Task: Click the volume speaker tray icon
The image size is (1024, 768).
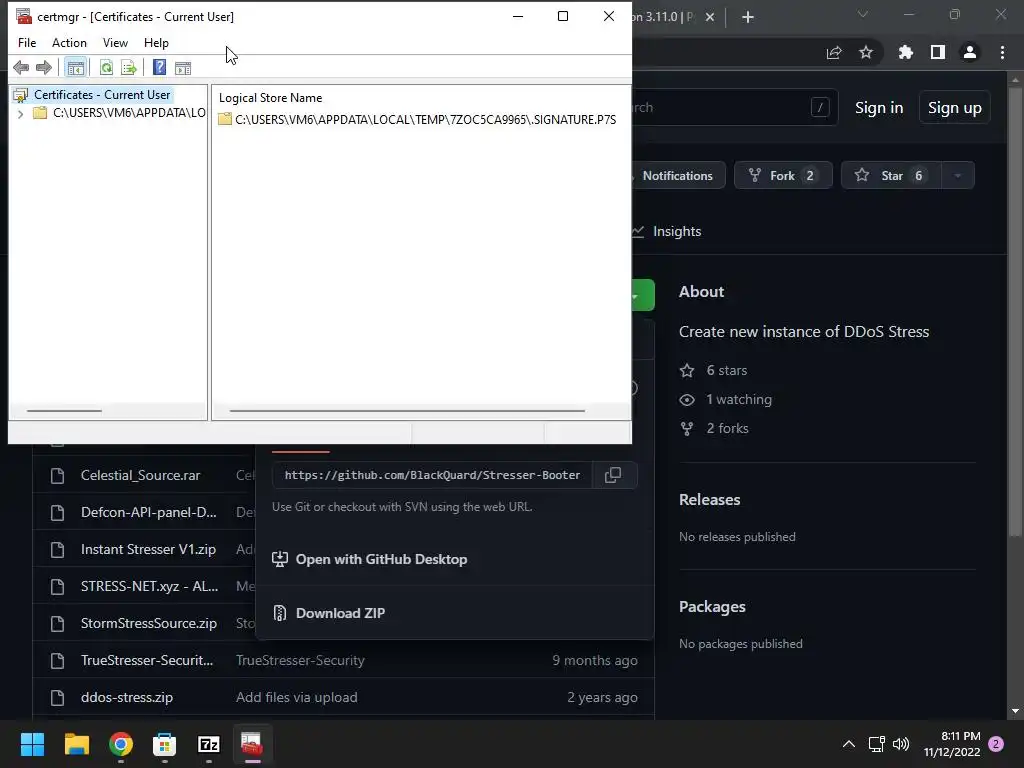Action: 901,744
